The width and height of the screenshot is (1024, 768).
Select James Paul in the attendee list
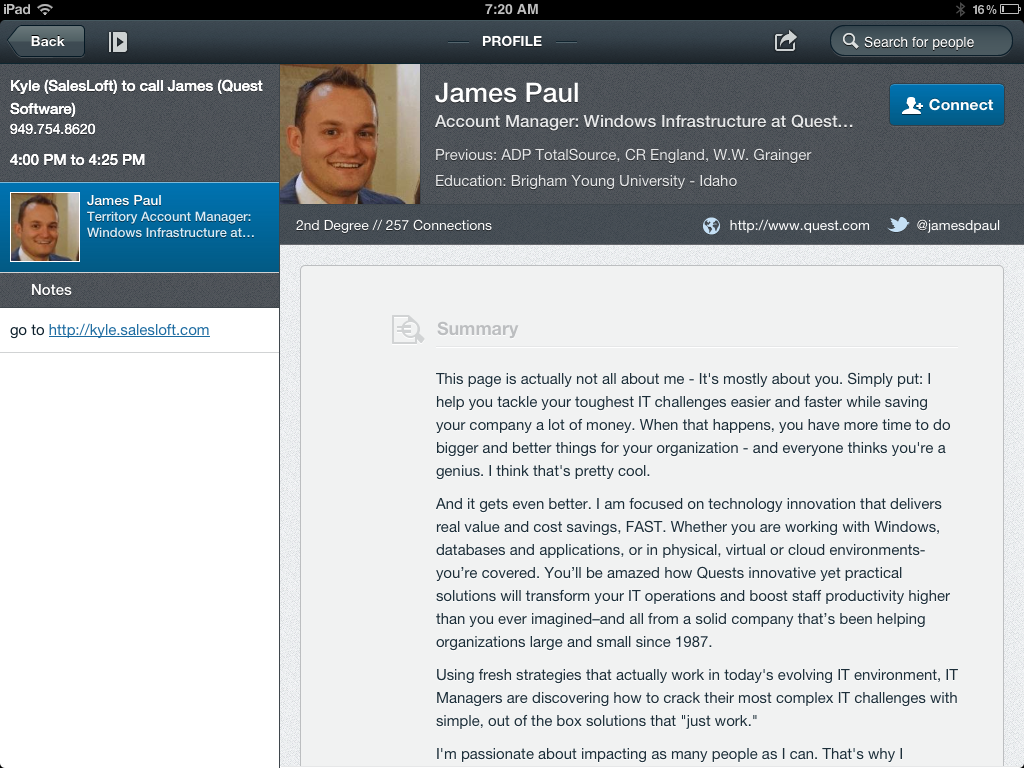(170, 217)
